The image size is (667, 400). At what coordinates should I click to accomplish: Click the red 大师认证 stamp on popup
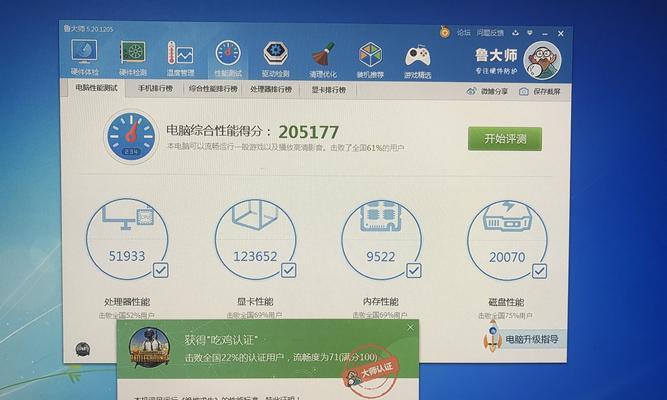click(x=371, y=371)
